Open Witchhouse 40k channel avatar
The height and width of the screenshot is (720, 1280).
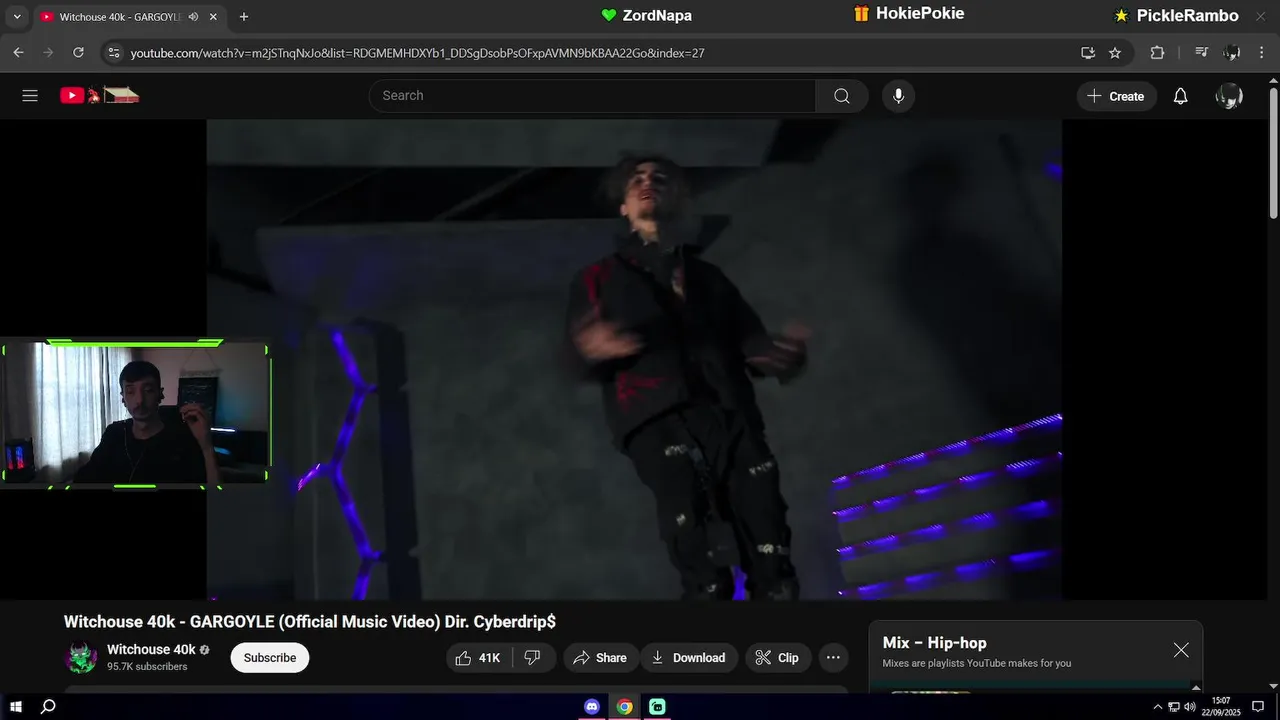[81, 657]
